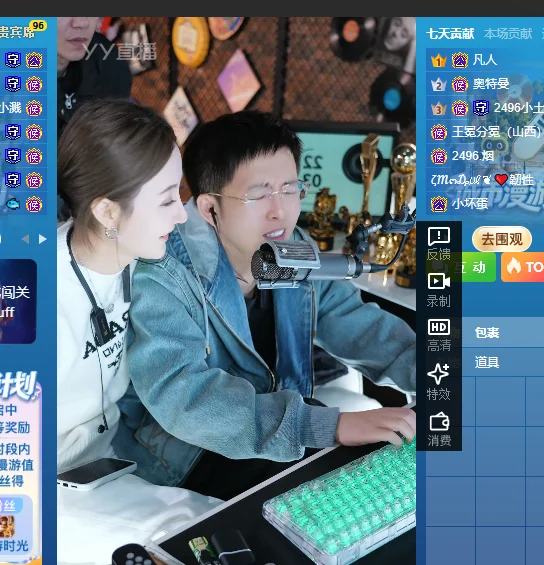Show next page of guest seats
Viewport: 544px width, 565px height.
[43, 239]
